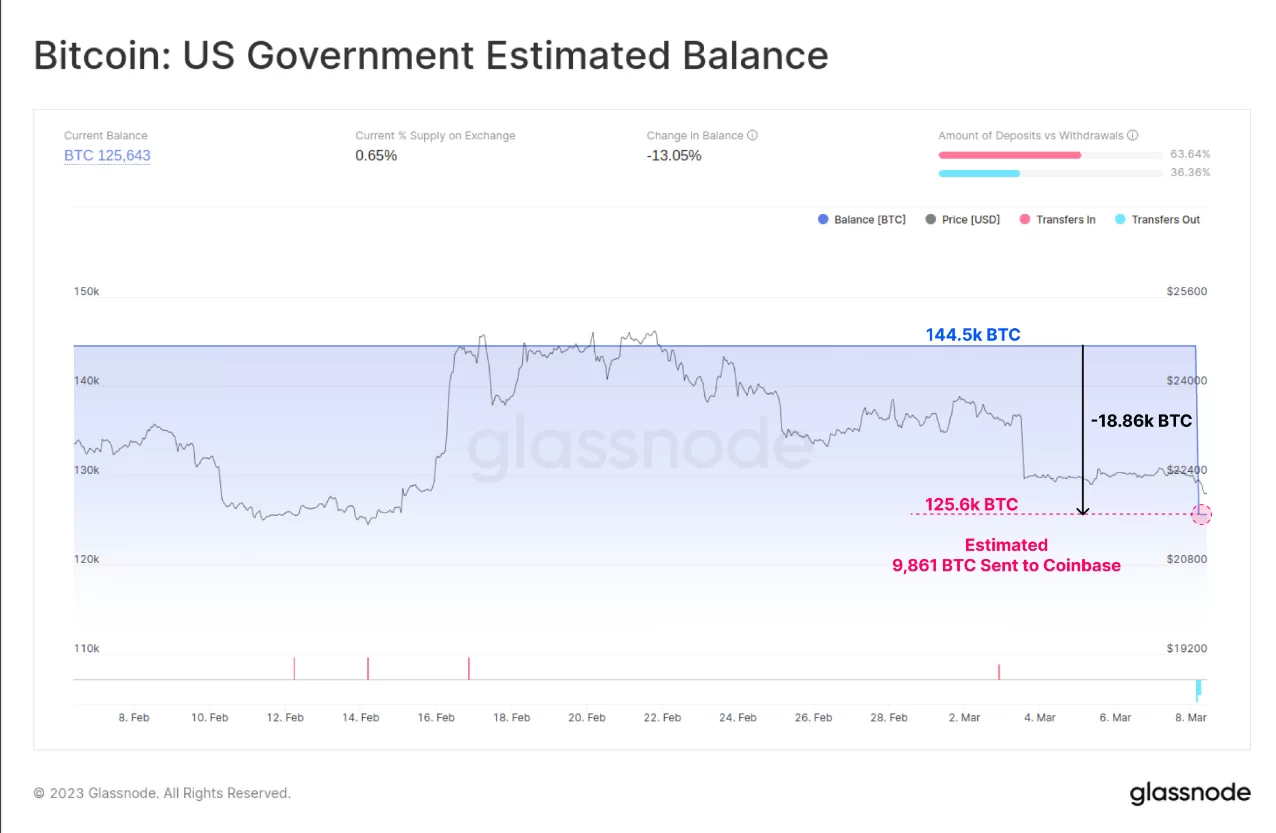Click the pink Transfers In legend dot
This screenshot has width=1276, height=833.
pyautogui.click(x=1024, y=220)
